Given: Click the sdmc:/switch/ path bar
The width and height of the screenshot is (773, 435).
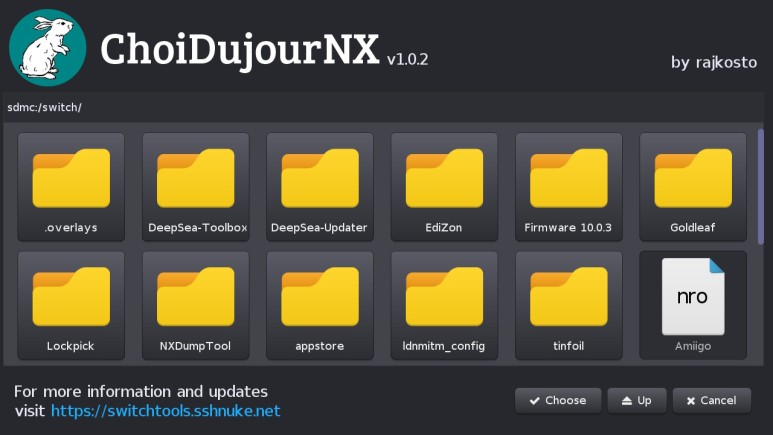Looking at the screenshot, I should coord(384,107).
